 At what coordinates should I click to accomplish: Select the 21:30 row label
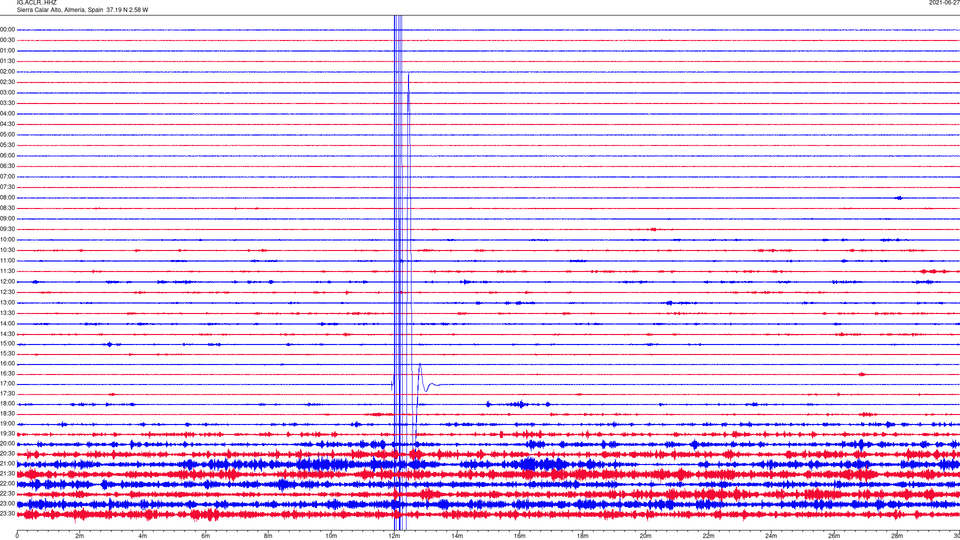pyautogui.click(x=7, y=473)
